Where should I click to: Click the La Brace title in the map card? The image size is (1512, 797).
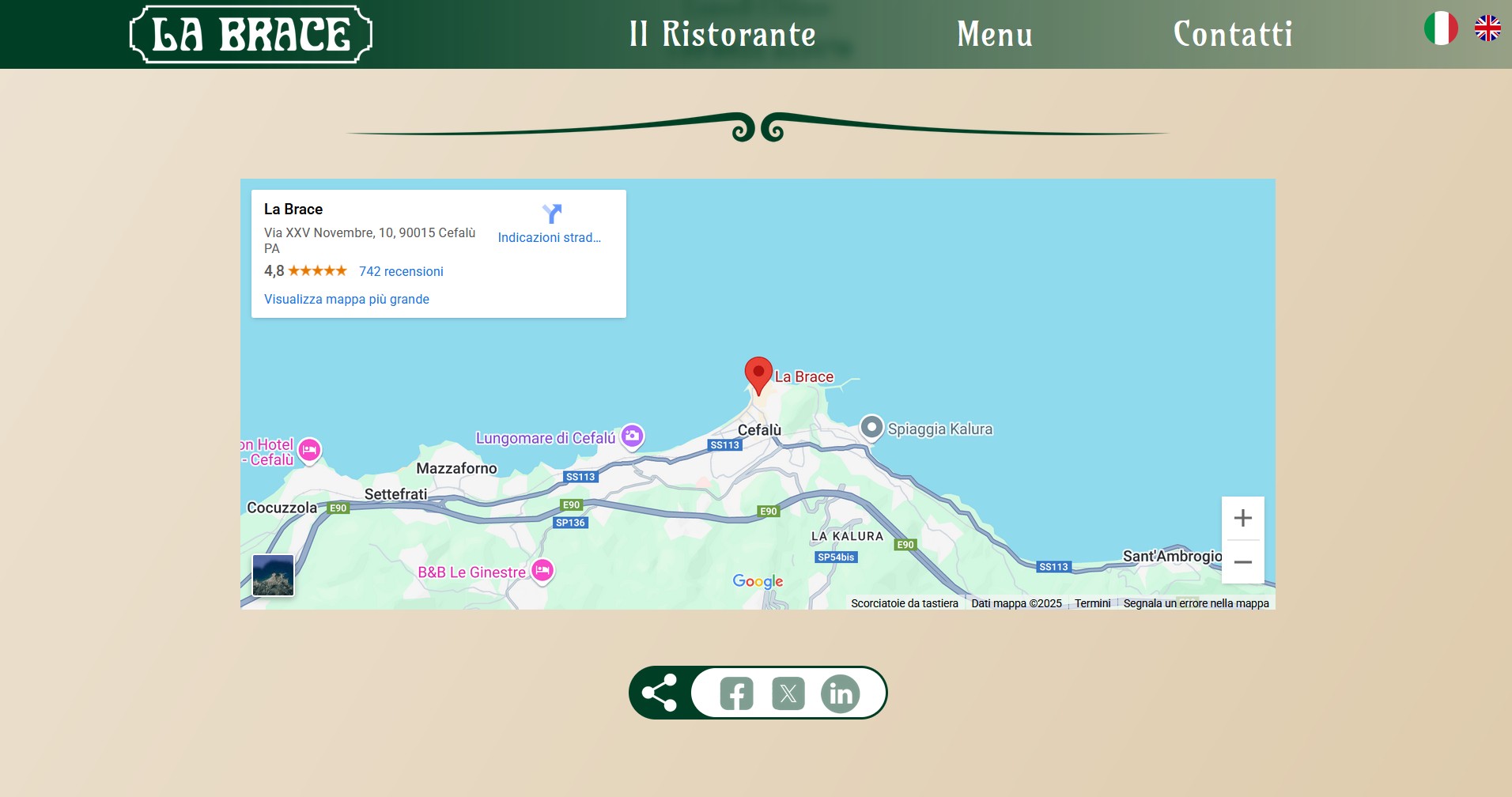tap(293, 209)
